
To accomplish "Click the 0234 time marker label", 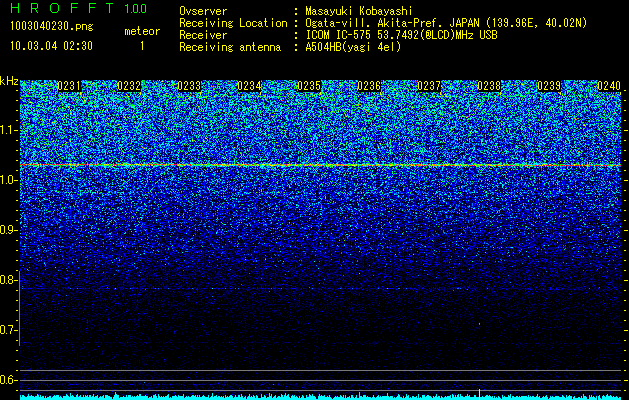I will tap(249, 86).
